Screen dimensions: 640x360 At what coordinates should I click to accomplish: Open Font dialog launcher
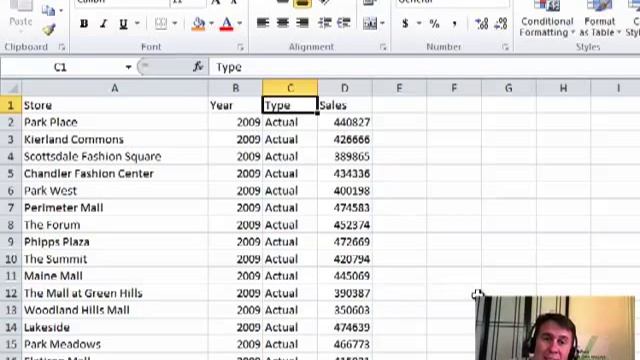click(x=240, y=47)
